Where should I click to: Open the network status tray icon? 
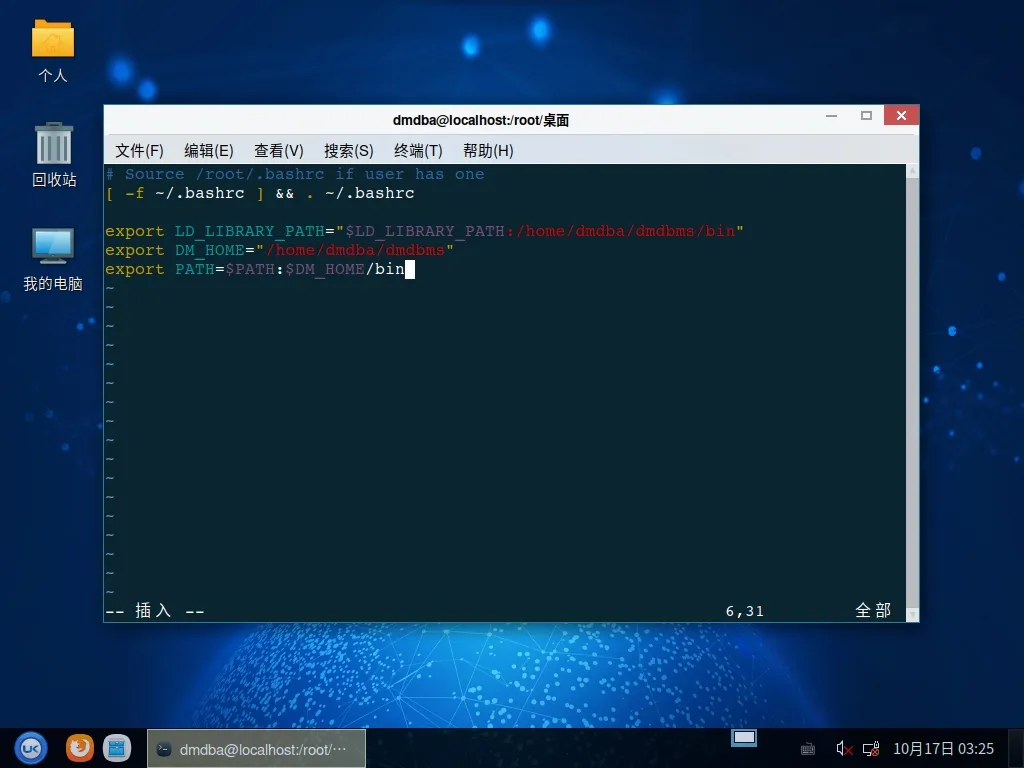[x=871, y=748]
